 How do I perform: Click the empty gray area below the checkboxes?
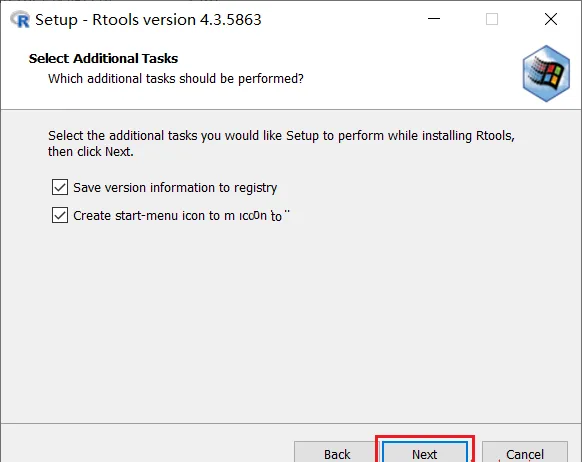pyautogui.click(x=291, y=319)
